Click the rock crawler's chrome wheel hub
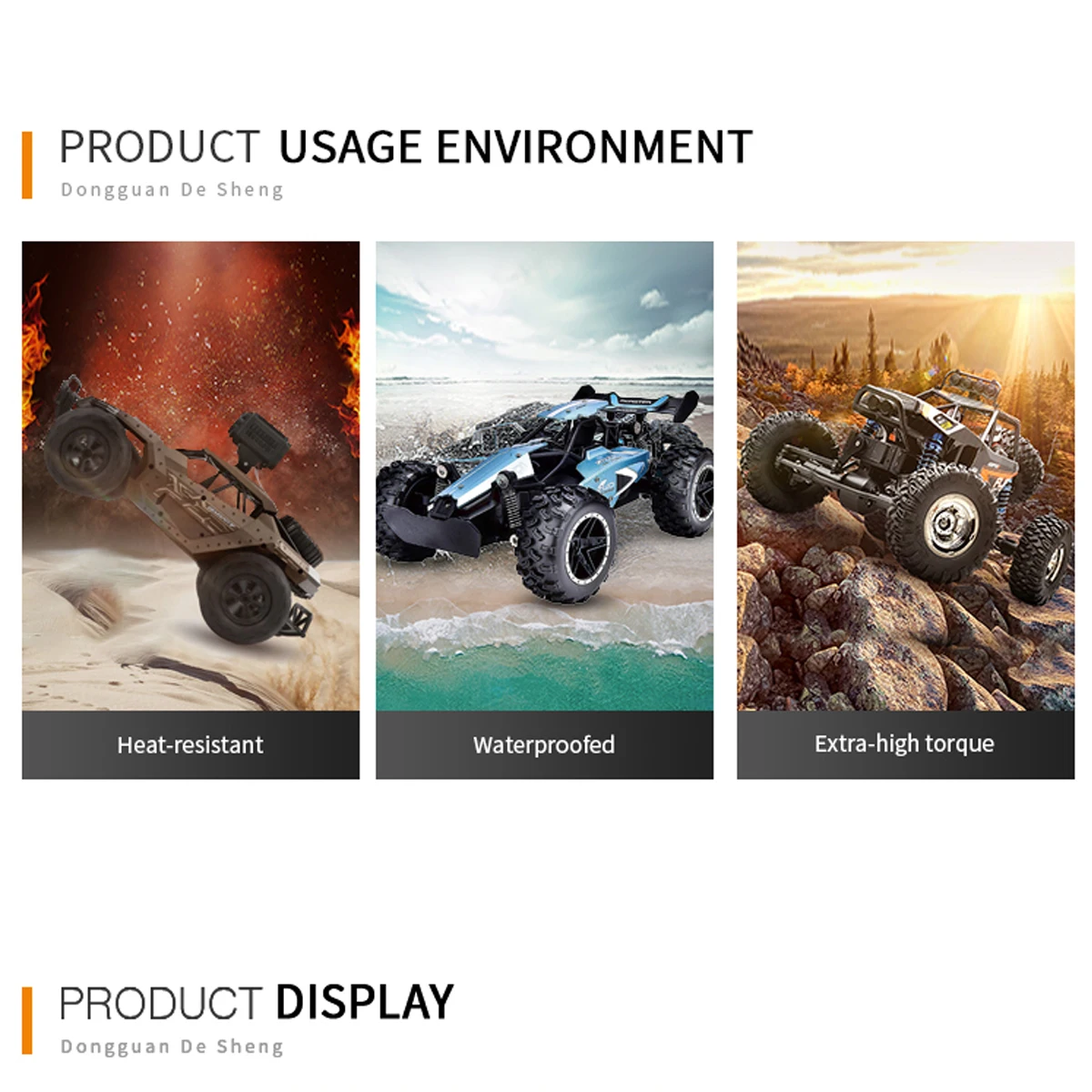 pos(950,525)
